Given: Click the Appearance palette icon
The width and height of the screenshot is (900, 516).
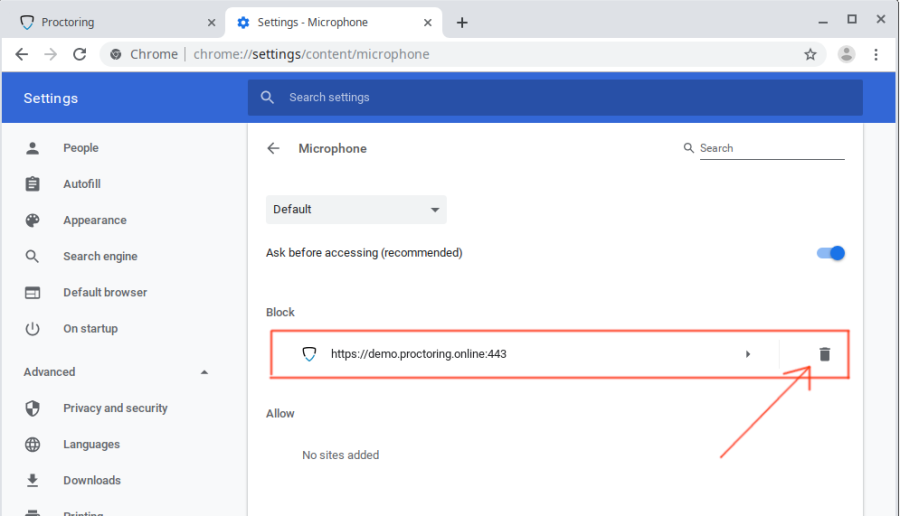Looking at the screenshot, I should click(x=32, y=220).
